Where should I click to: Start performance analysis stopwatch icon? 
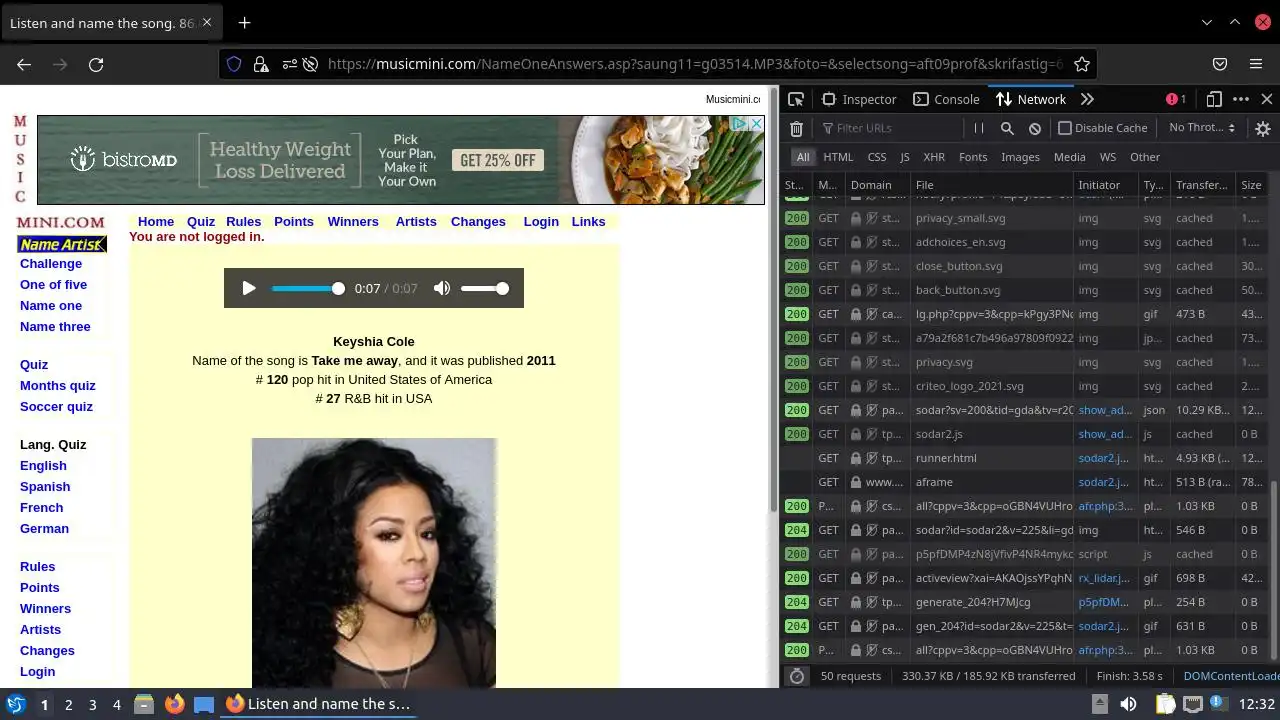point(796,676)
